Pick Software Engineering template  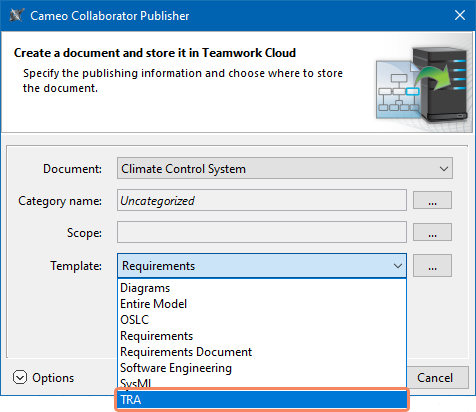(262, 368)
